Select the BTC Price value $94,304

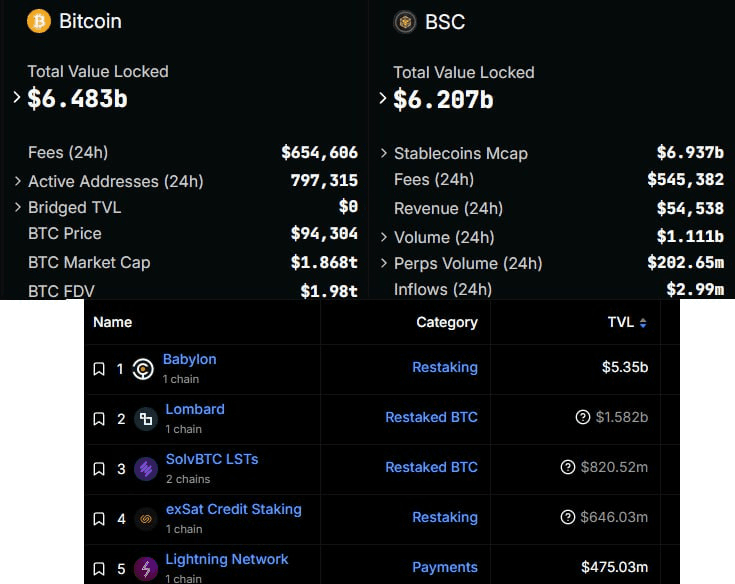[324, 233]
